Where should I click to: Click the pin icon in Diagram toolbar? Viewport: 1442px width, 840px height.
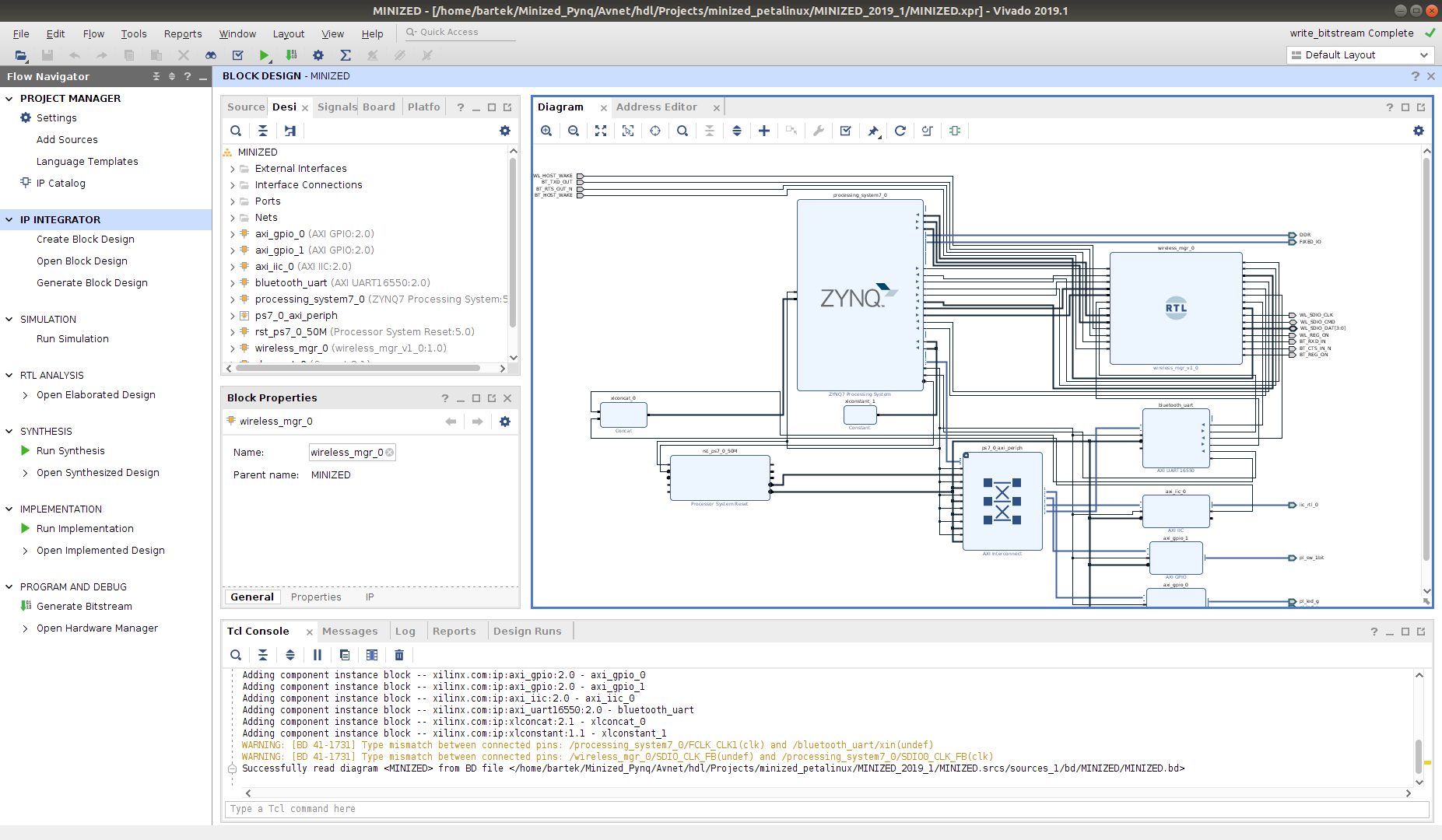pyautogui.click(x=873, y=131)
